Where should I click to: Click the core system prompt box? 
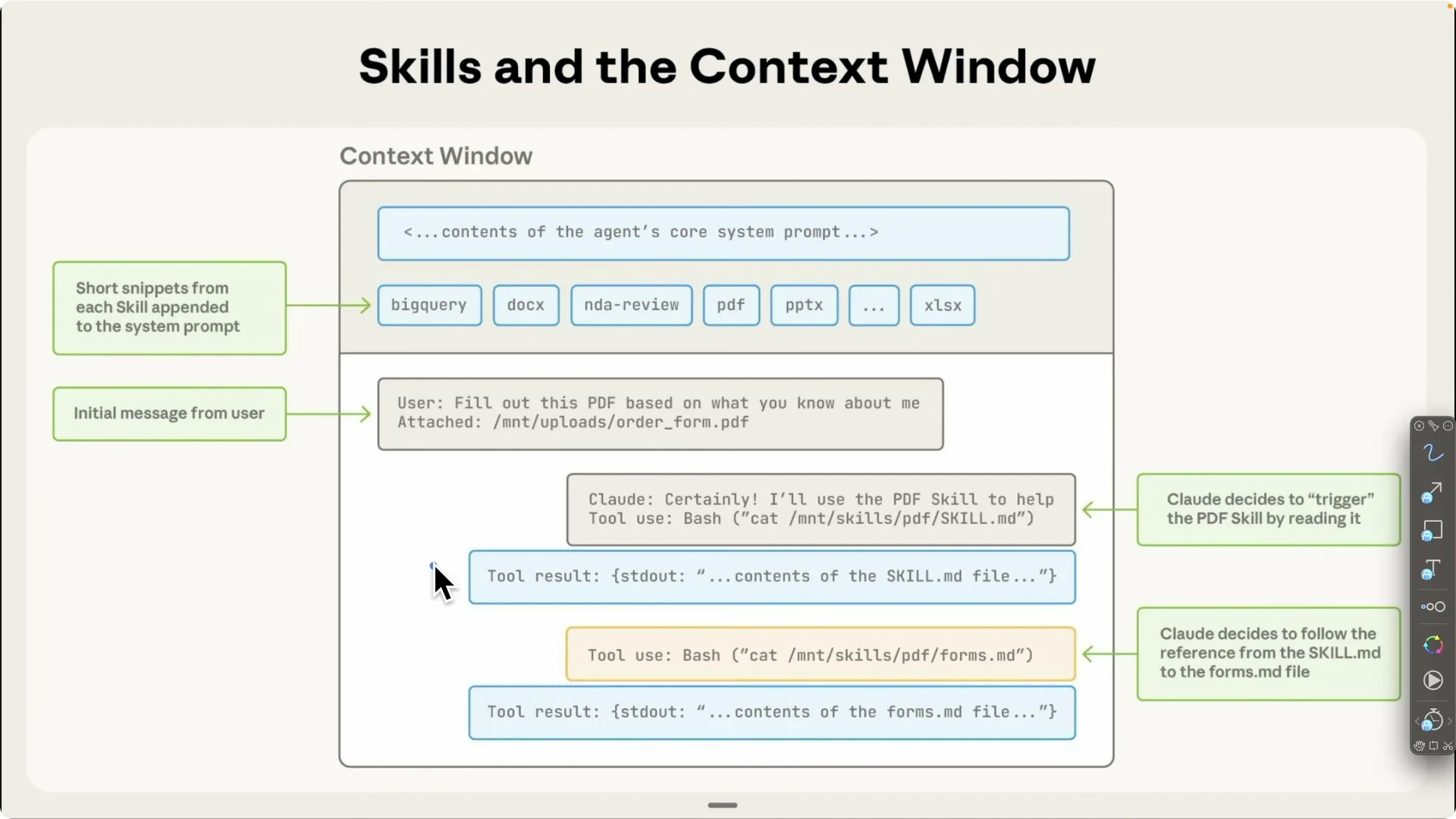723,234
